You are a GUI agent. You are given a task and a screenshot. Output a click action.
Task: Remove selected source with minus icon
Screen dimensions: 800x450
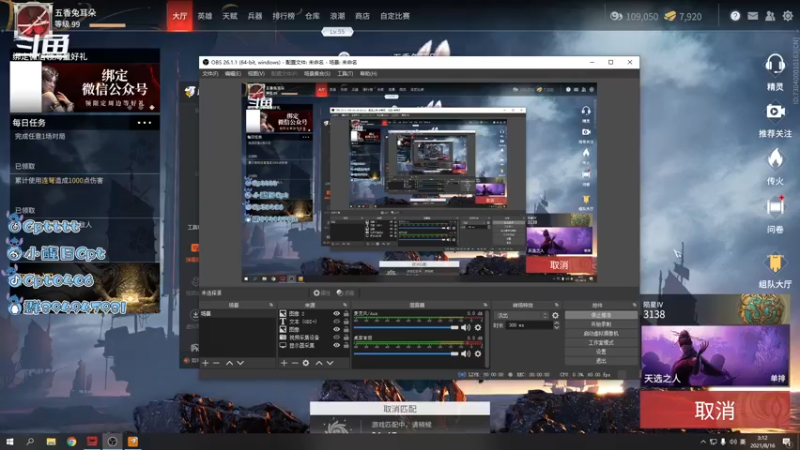coord(295,363)
